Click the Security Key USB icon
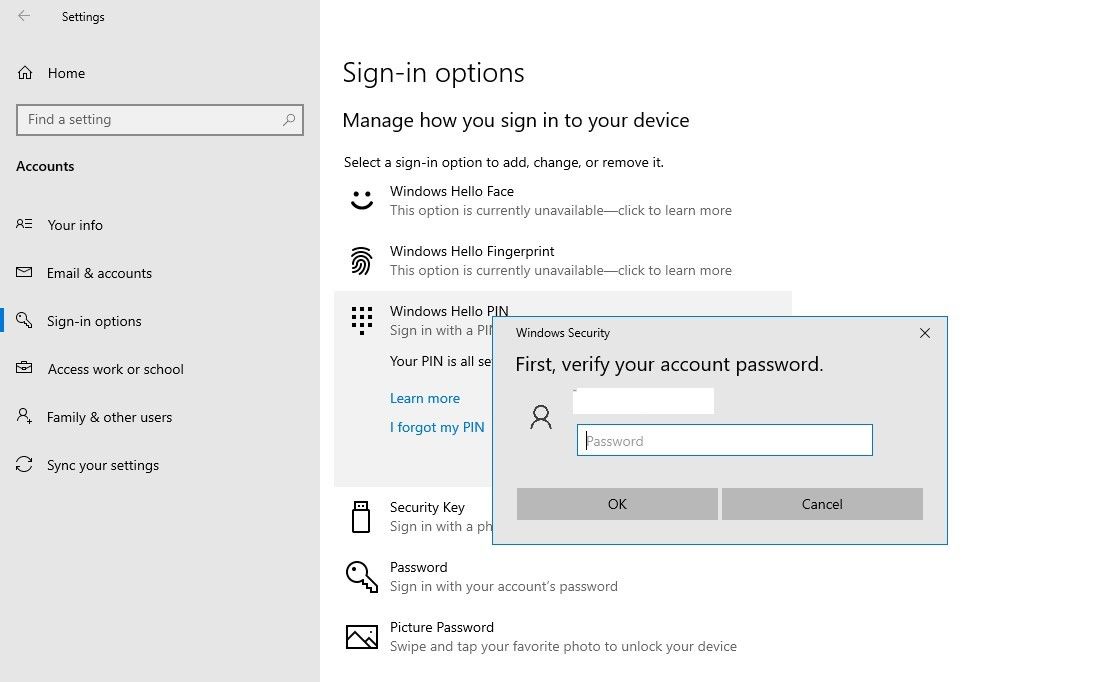The width and height of the screenshot is (1102, 682). [361, 517]
